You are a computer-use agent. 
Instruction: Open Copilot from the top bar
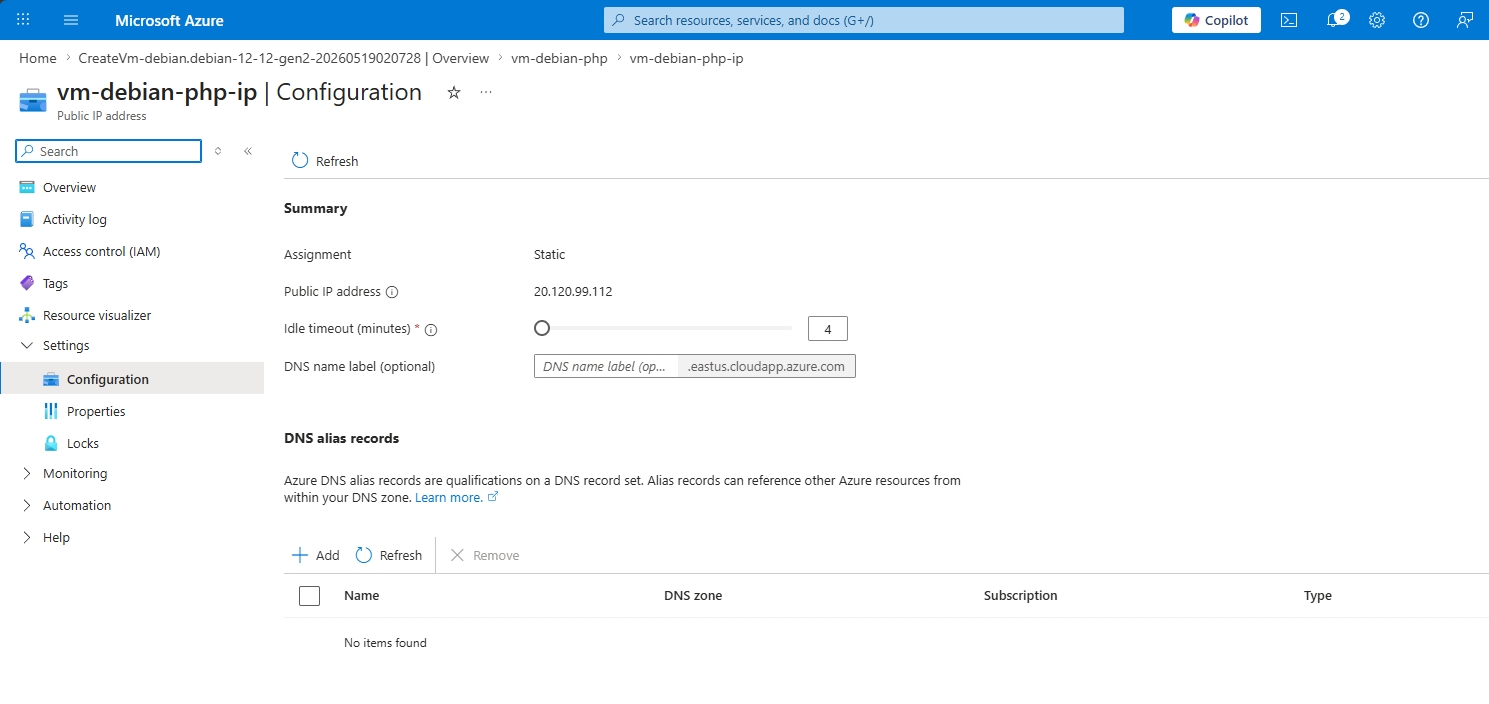1216,20
